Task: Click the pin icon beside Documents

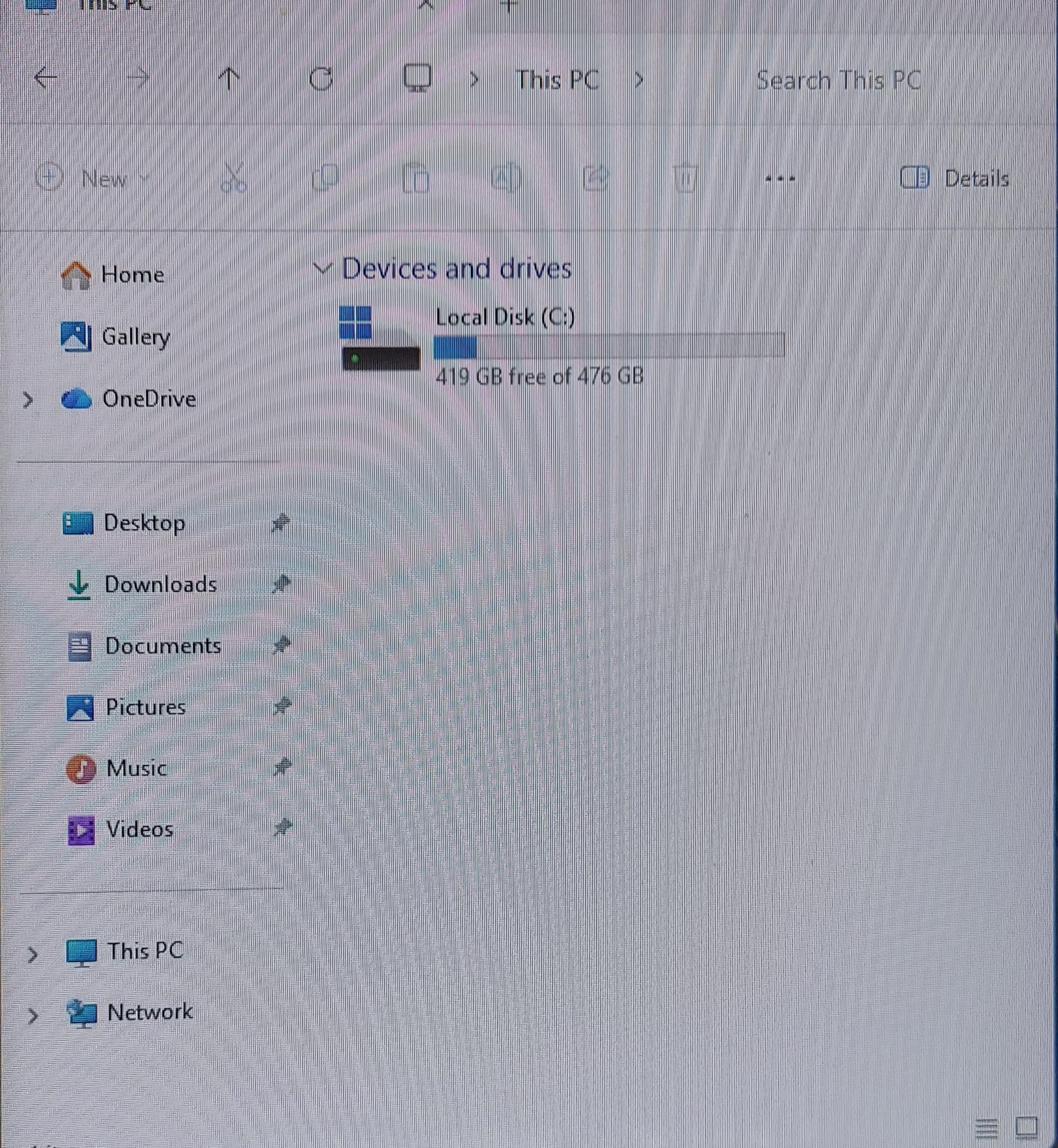Action: pos(281,646)
